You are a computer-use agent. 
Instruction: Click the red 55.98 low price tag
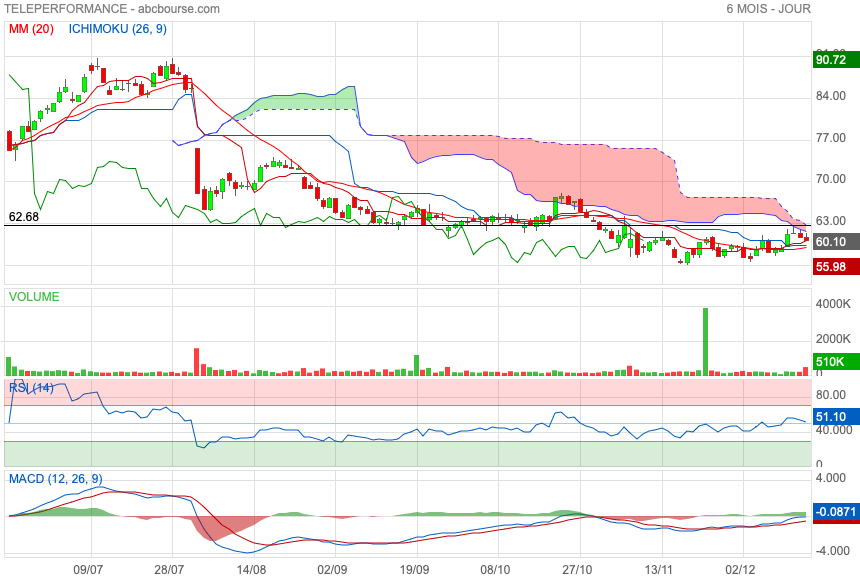[x=836, y=267]
